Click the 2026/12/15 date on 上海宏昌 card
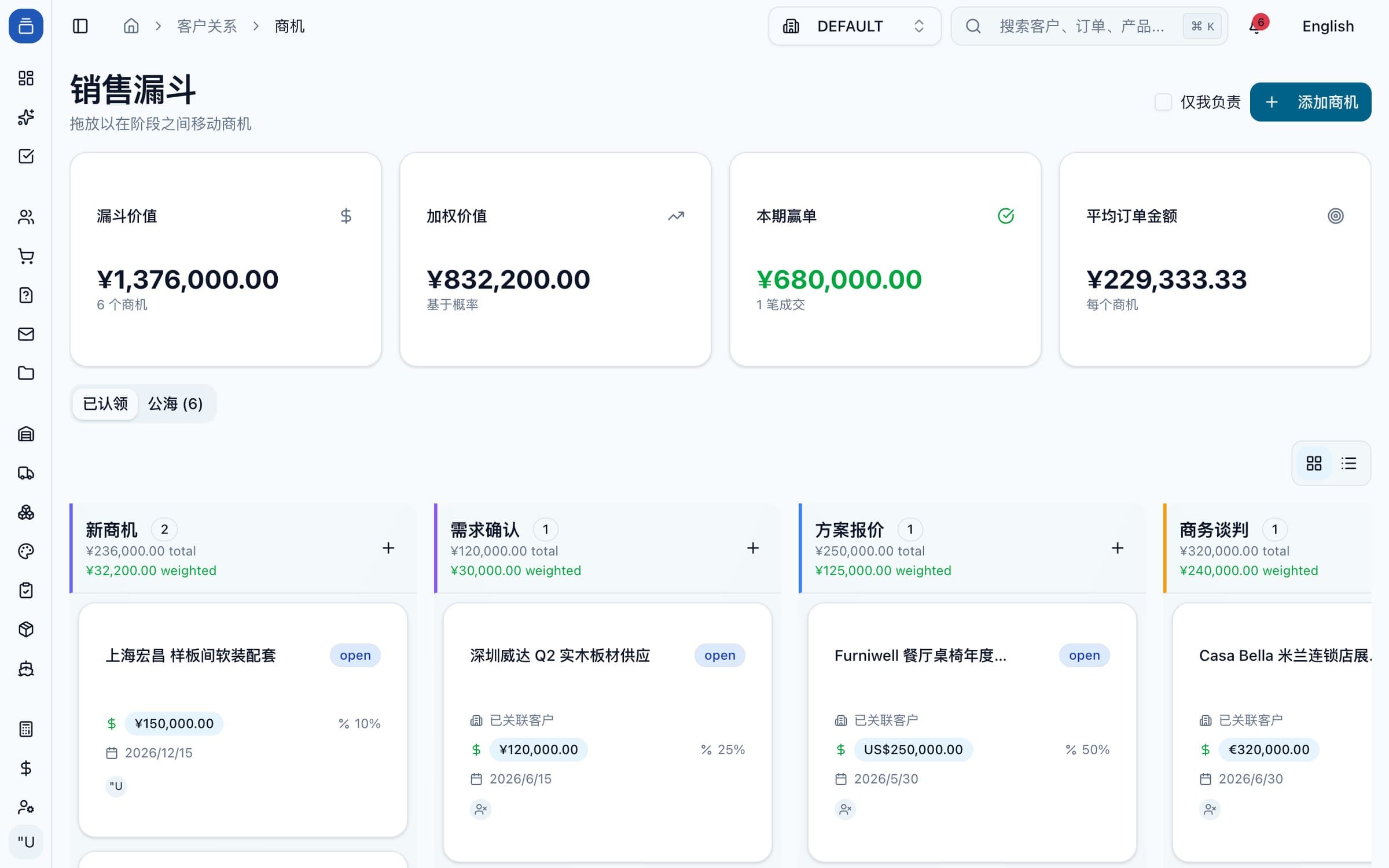Screen dimensions: 1389x868 coord(159,753)
